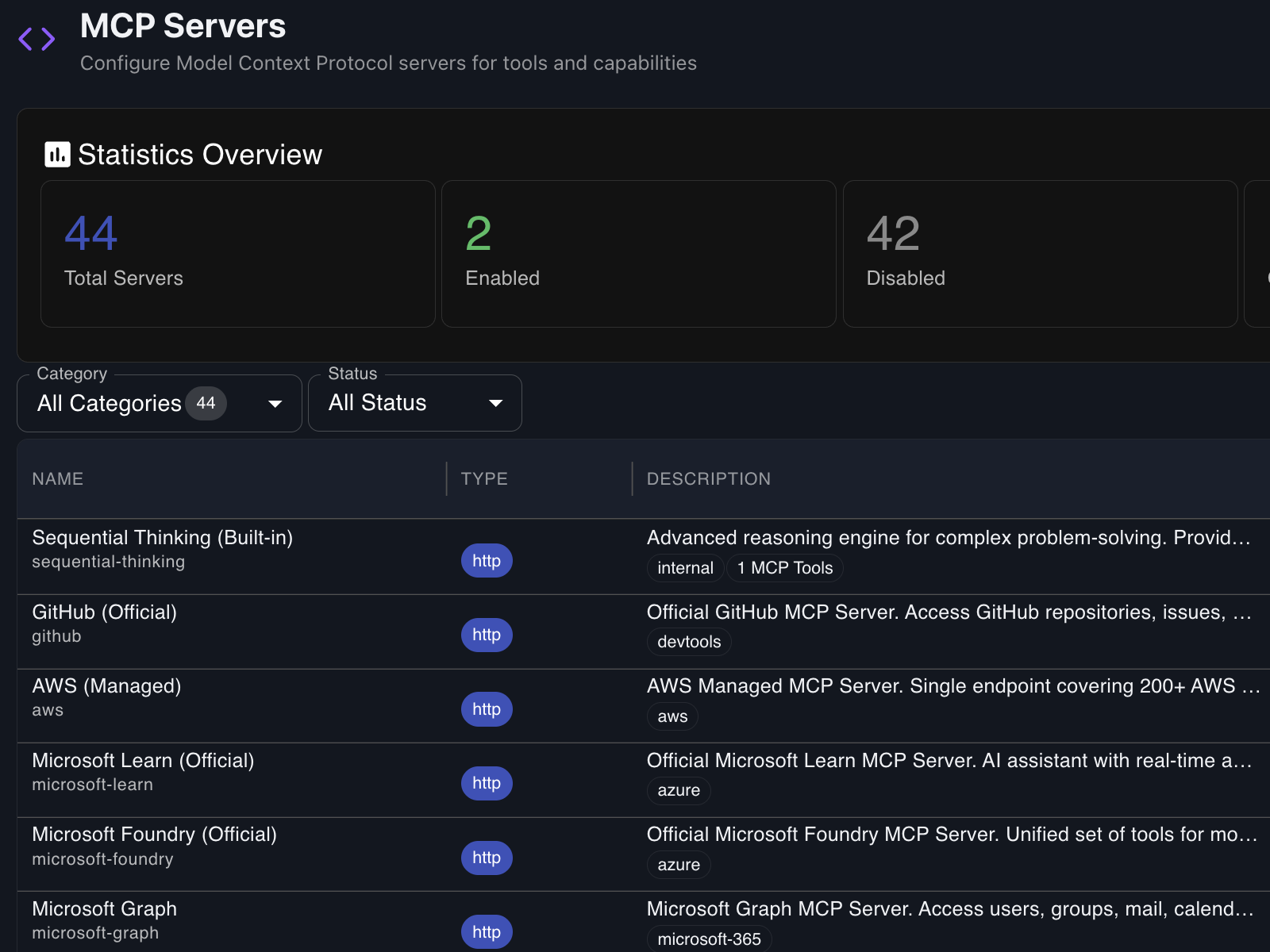Click the http badge for GitHub row
The height and width of the screenshot is (952, 1270).
(x=487, y=635)
